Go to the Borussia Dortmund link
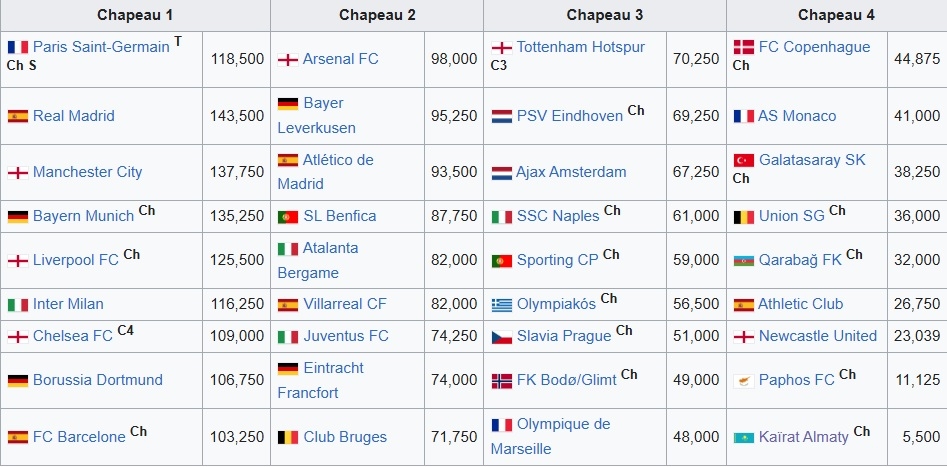This screenshot has width=947, height=467. 97,380
